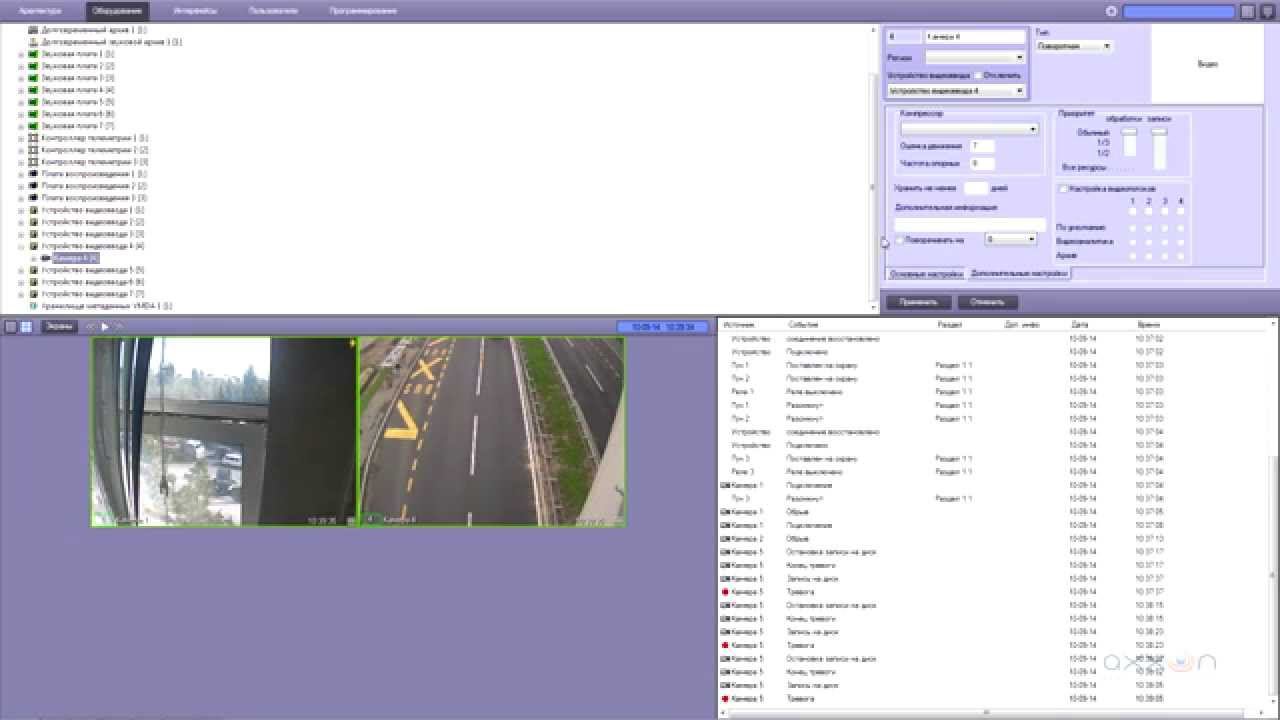Click the Плата воспроизведения 1 icon
The height and width of the screenshot is (720, 1280).
click(33, 174)
